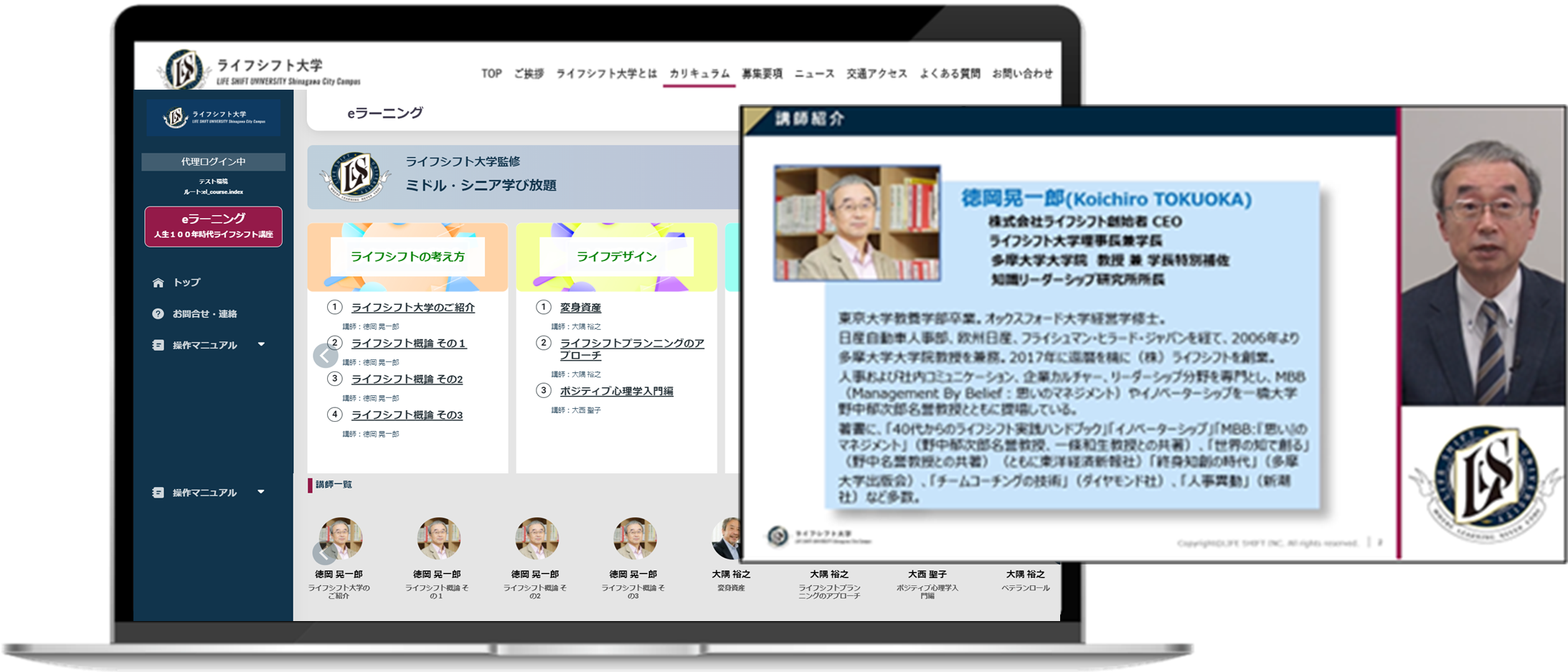Select the カリキュラム navigation tab
This screenshot has height=672, width=1568.
click(x=699, y=73)
